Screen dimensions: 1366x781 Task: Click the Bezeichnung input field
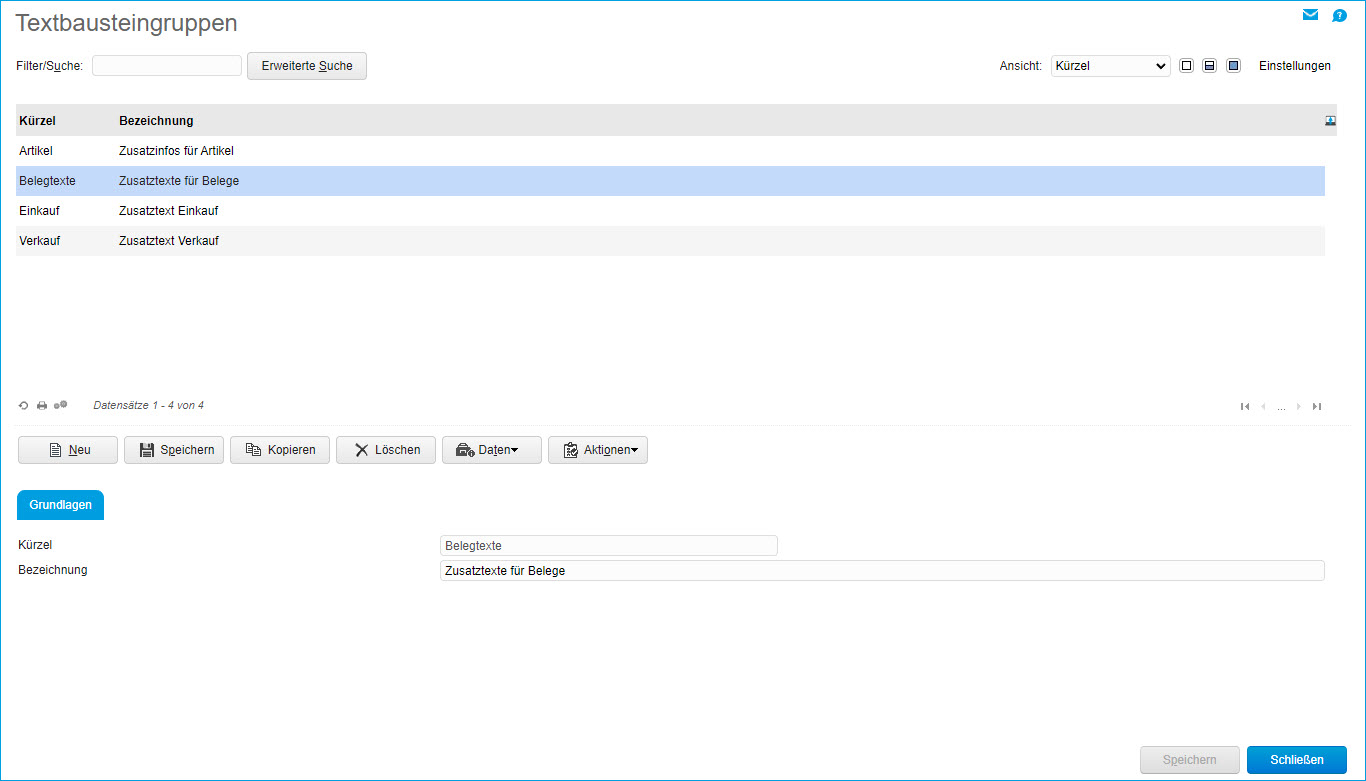tap(882, 571)
